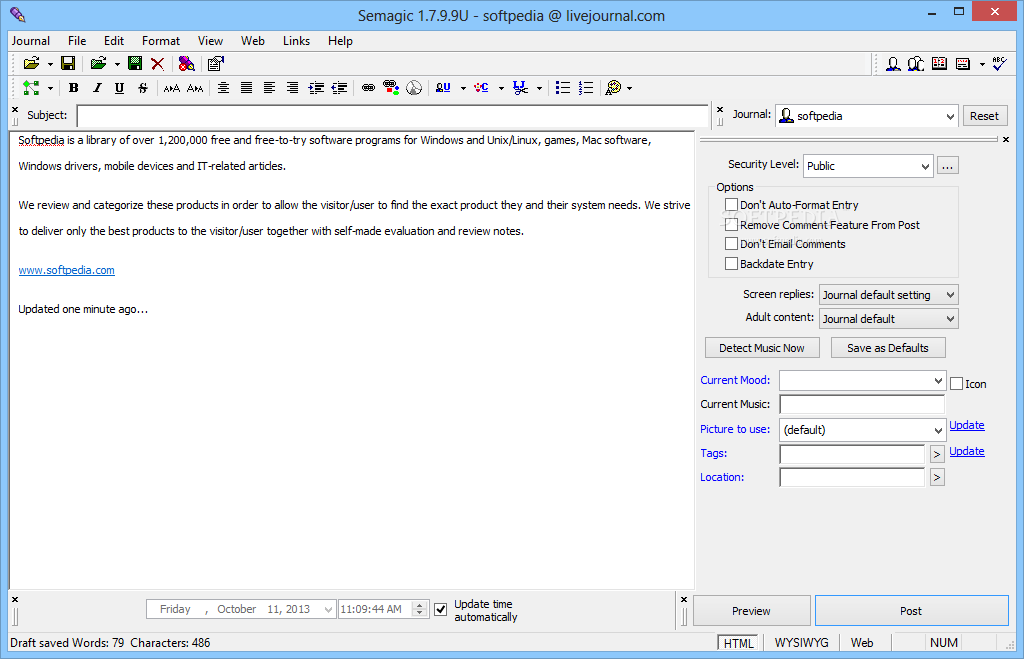
Task: Click the chain link with colored dots icon
Action: click(x=391, y=88)
